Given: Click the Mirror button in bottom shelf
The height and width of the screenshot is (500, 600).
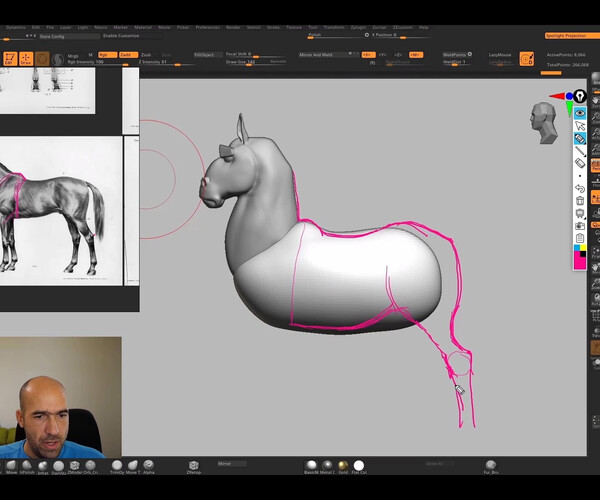Looking at the screenshot, I should click(x=232, y=464).
